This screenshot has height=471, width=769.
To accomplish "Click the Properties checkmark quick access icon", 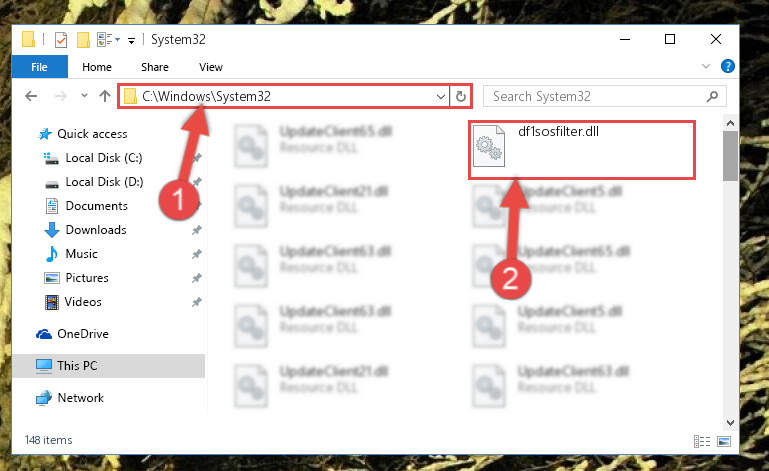I will coord(61,40).
